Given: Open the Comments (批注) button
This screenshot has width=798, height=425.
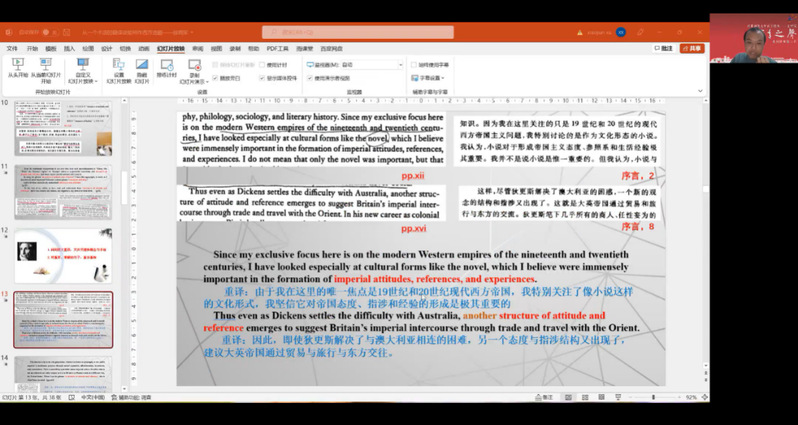Looking at the screenshot, I should click(664, 48).
